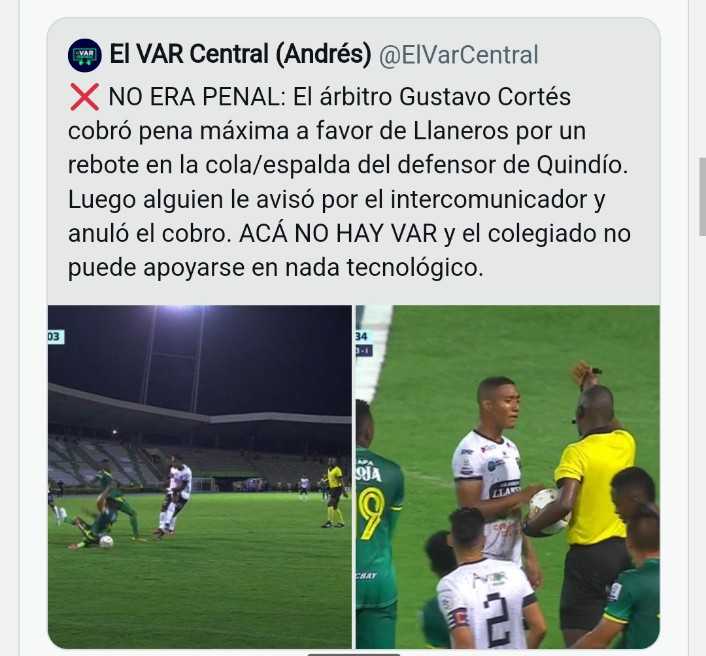
Task: Click the timer overlay reading 03
Action: 56,336
